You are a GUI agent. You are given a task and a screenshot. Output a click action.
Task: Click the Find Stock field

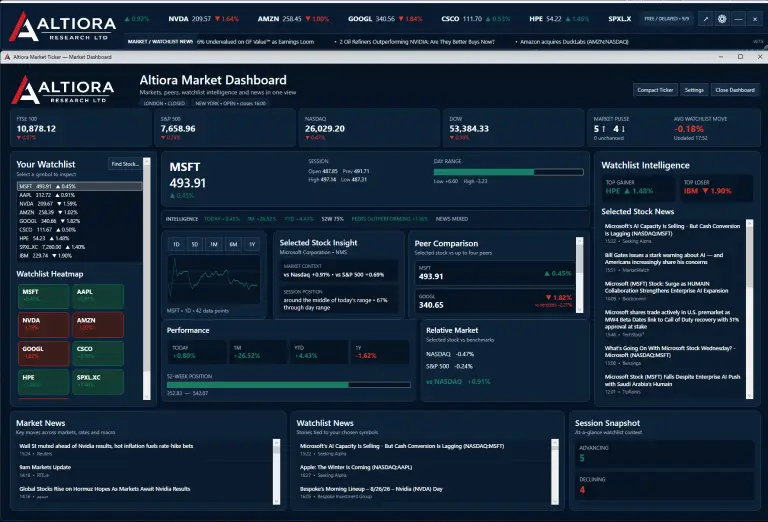pyautogui.click(x=124, y=164)
